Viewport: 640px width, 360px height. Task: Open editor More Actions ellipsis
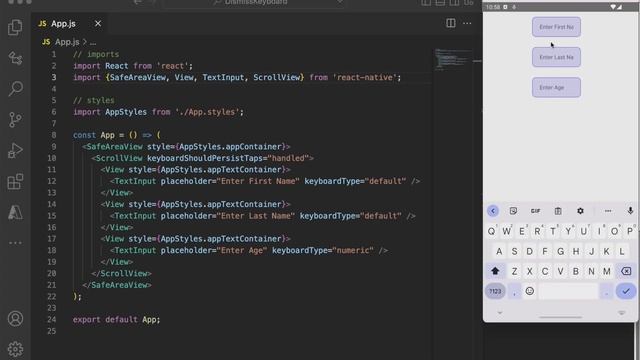click(x=467, y=23)
